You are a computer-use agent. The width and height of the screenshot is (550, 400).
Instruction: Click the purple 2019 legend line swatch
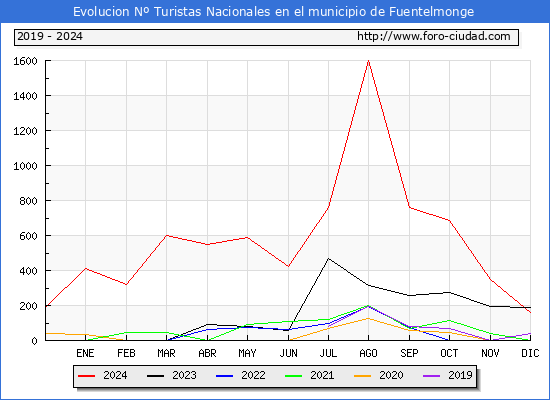(431, 376)
